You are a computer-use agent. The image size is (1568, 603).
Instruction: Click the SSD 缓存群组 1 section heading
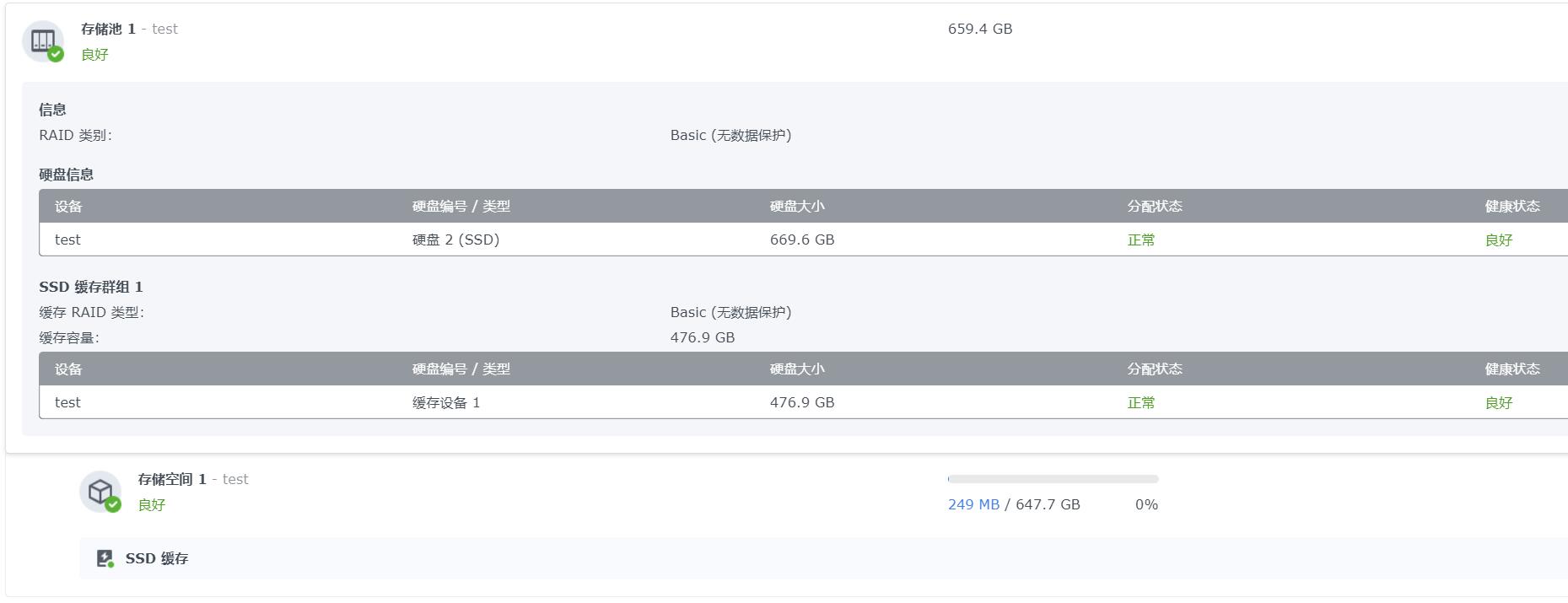[x=91, y=287]
